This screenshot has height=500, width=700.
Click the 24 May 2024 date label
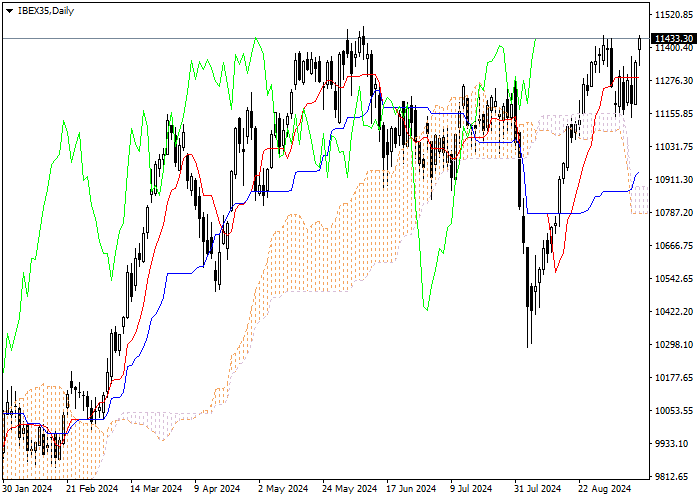click(x=350, y=489)
